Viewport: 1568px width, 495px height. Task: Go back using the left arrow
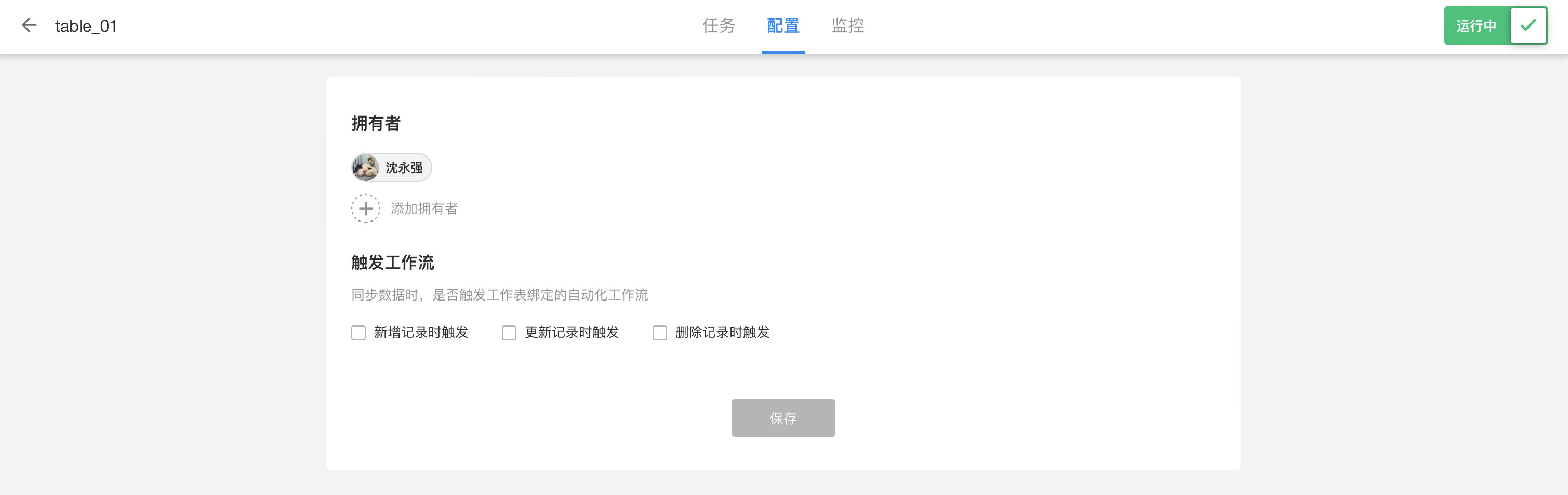[x=29, y=25]
